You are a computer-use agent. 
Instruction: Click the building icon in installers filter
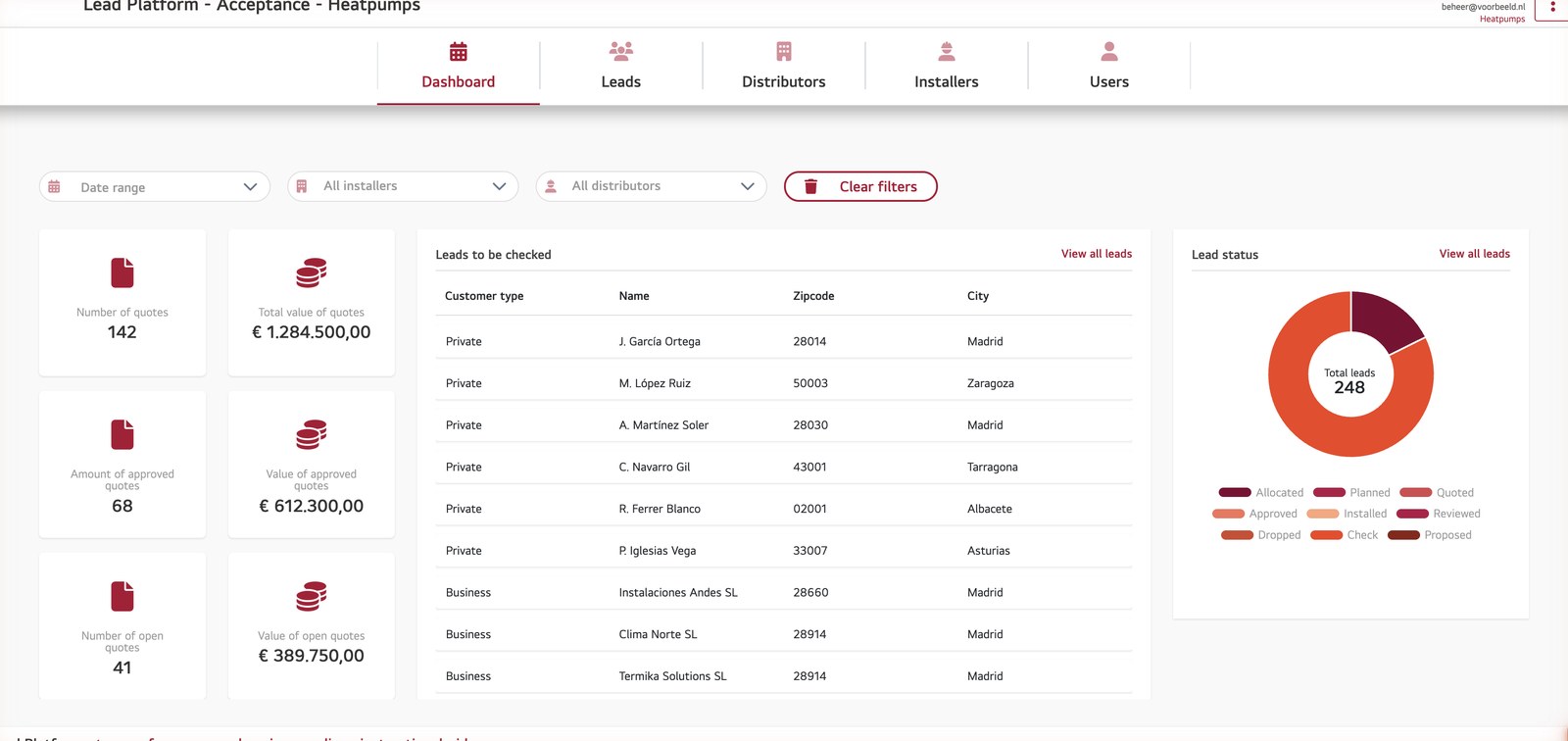pyautogui.click(x=302, y=186)
